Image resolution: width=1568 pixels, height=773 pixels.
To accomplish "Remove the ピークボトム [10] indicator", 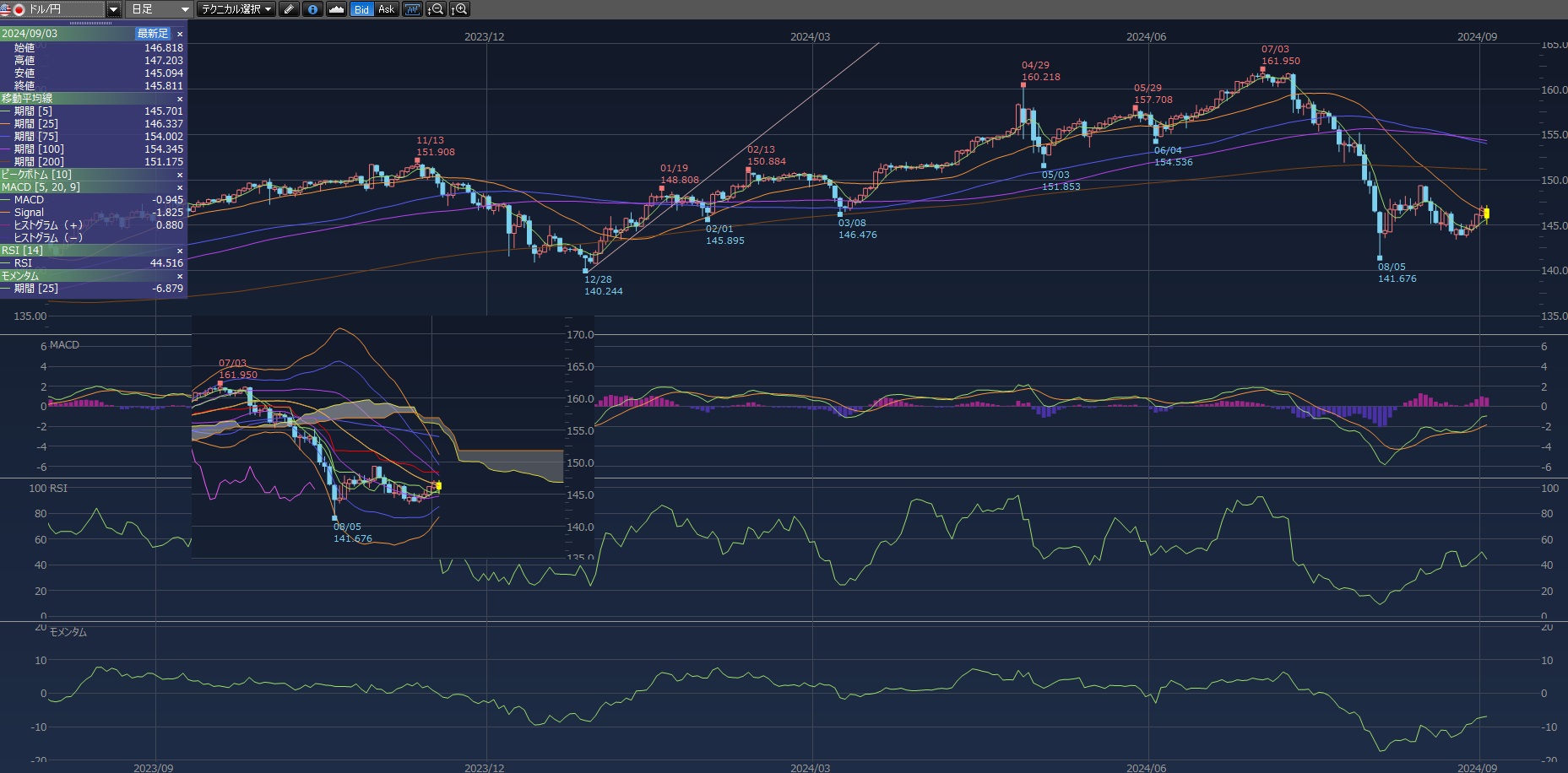I will [180, 175].
